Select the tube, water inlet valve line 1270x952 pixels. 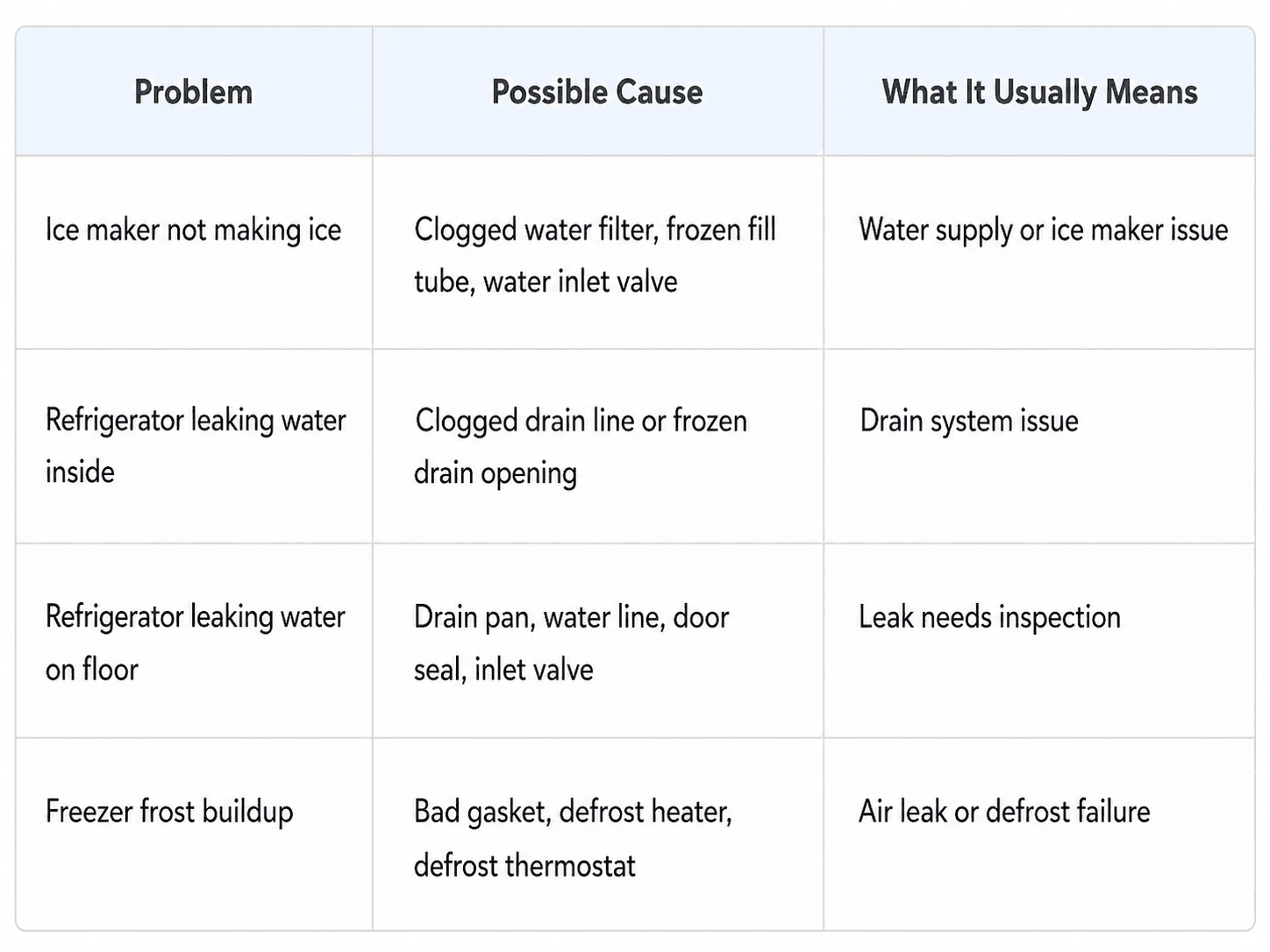coord(546,281)
